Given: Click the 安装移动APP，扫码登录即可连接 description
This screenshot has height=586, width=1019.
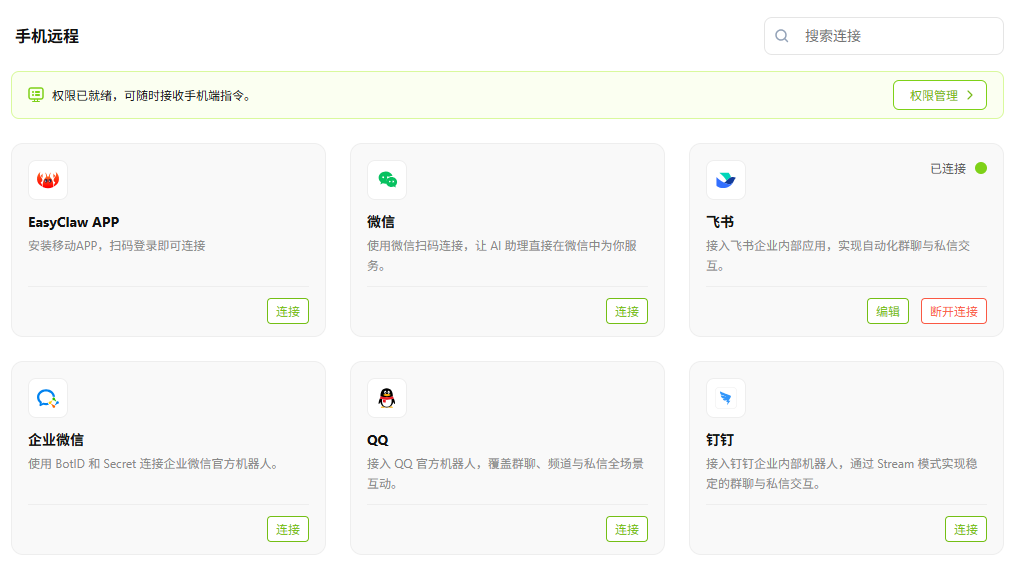Looking at the screenshot, I should (117, 246).
